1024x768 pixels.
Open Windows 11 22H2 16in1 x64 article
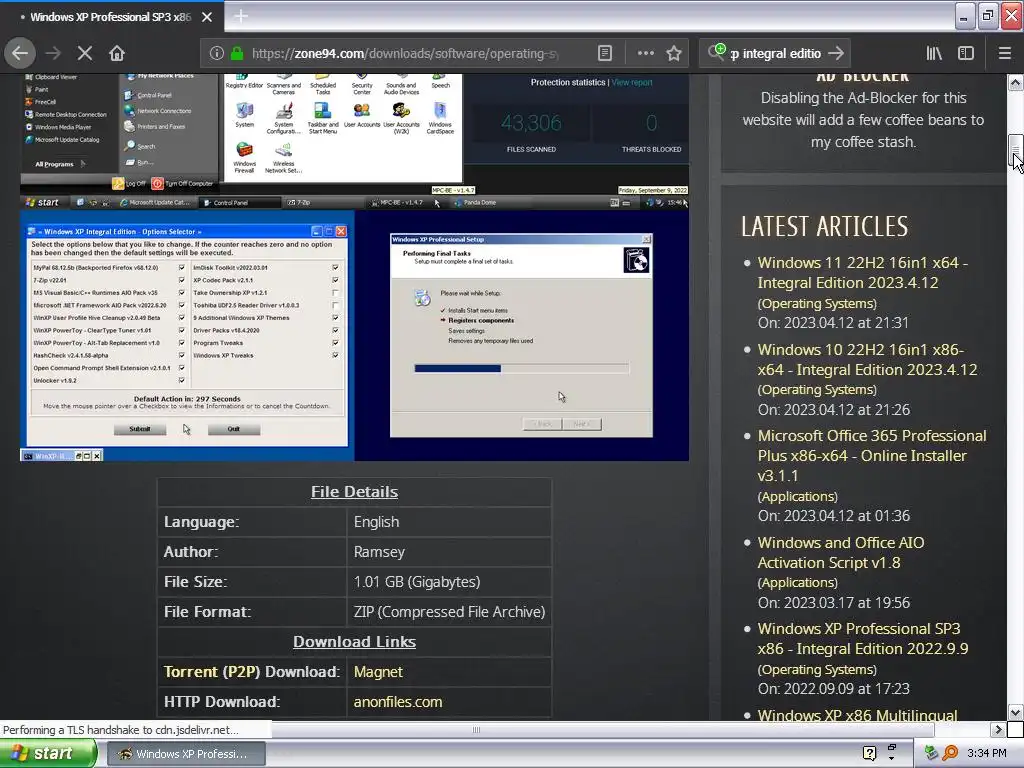point(863,272)
